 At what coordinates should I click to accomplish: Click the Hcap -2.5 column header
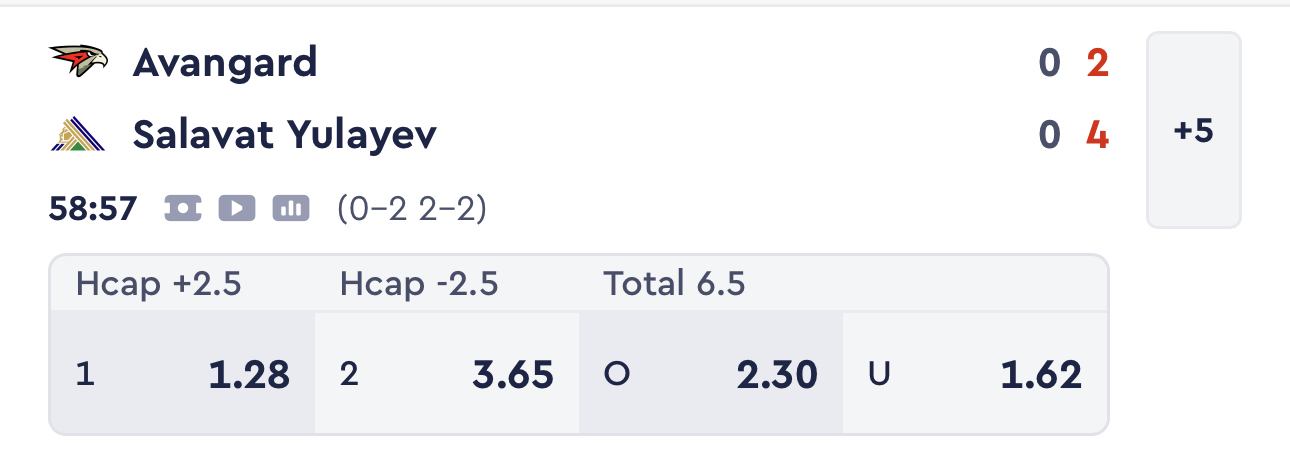419,285
